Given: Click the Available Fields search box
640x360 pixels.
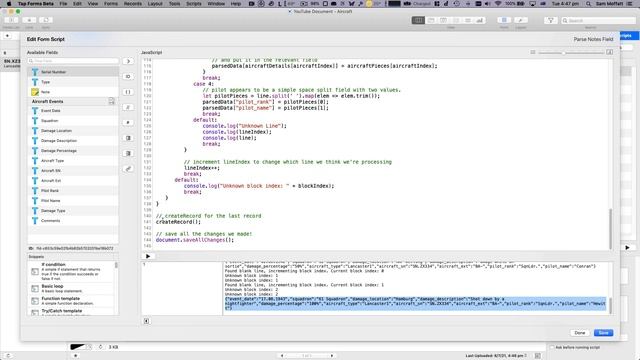Looking at the screenshot, I should (73, 61).
